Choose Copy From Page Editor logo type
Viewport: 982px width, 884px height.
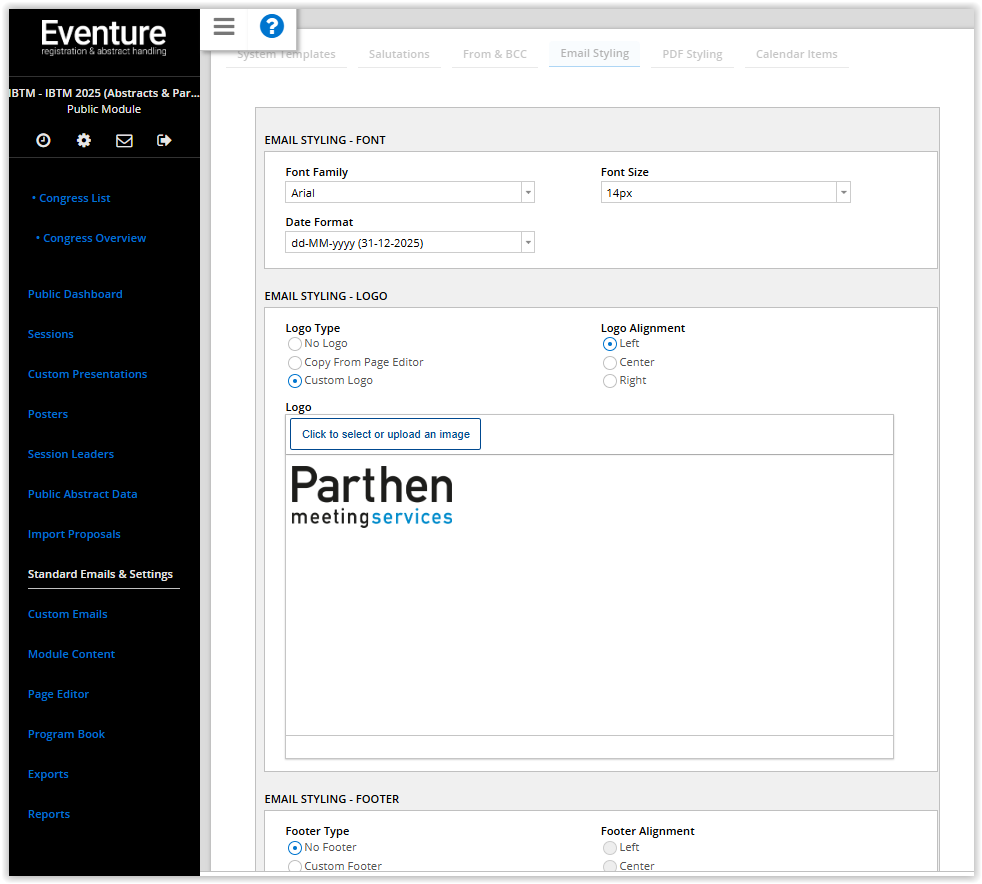[294, 362]
